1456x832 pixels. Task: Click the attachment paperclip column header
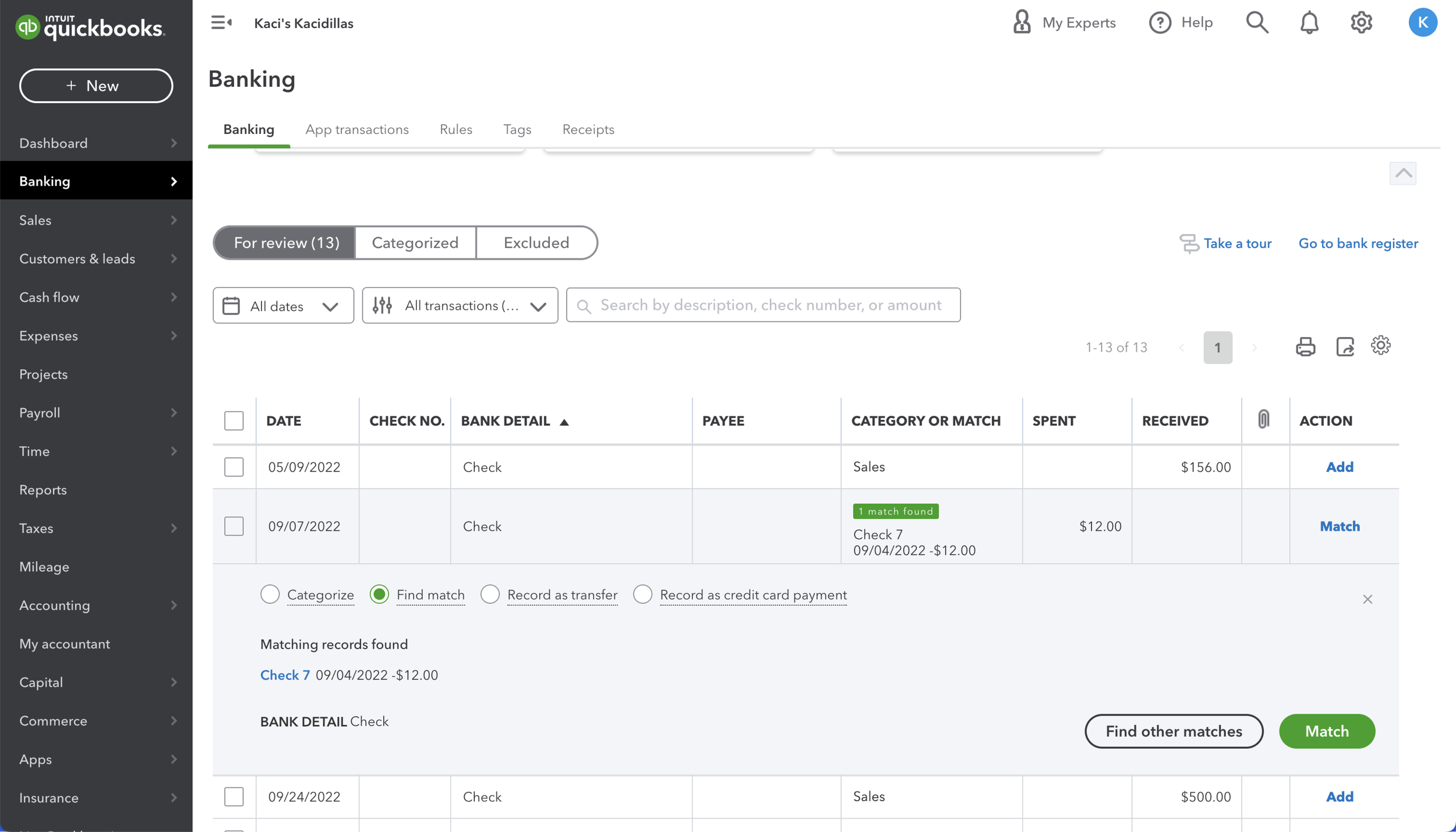point(1263,419)
